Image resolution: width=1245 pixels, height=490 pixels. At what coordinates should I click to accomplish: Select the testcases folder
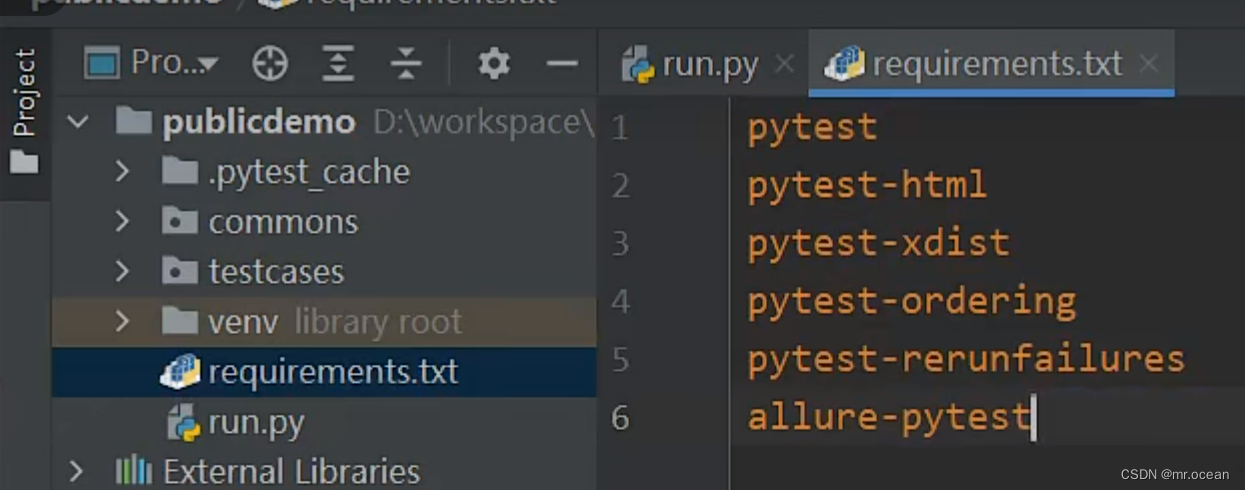[x=276, y=271]
